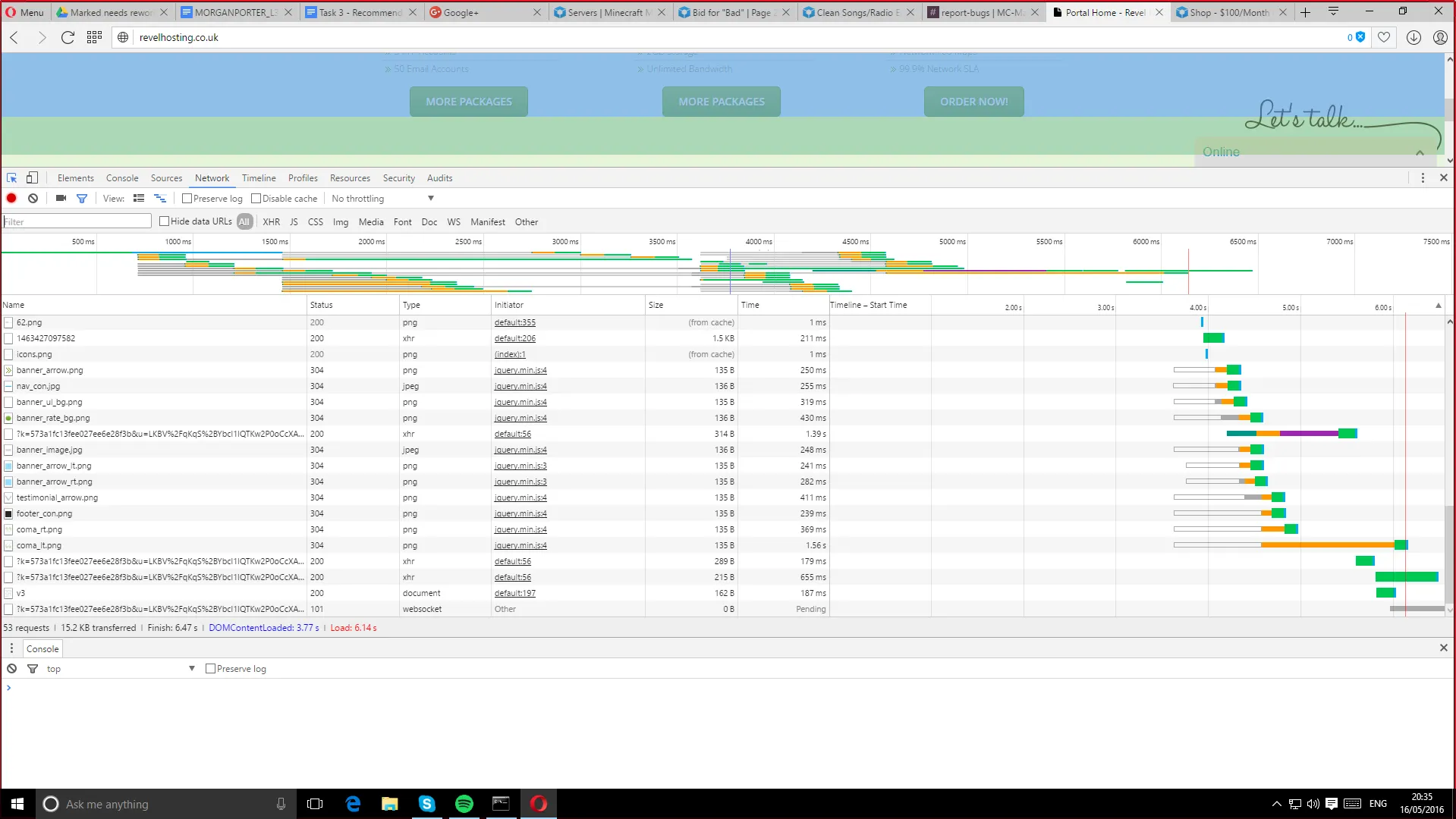Click the ad blocker shield icon
This screenshot has width=1456, height=819.
click(1360, 37)
